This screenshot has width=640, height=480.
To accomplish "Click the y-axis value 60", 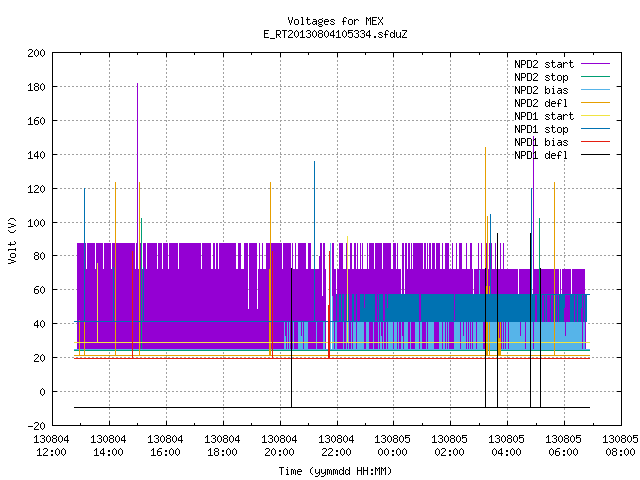I will tap(39, 290).
